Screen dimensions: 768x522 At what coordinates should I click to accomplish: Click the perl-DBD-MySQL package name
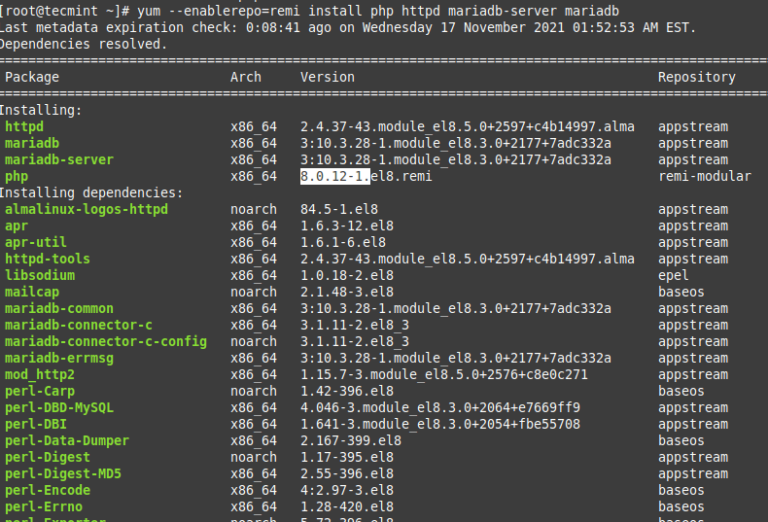click(x=59, y=407)
